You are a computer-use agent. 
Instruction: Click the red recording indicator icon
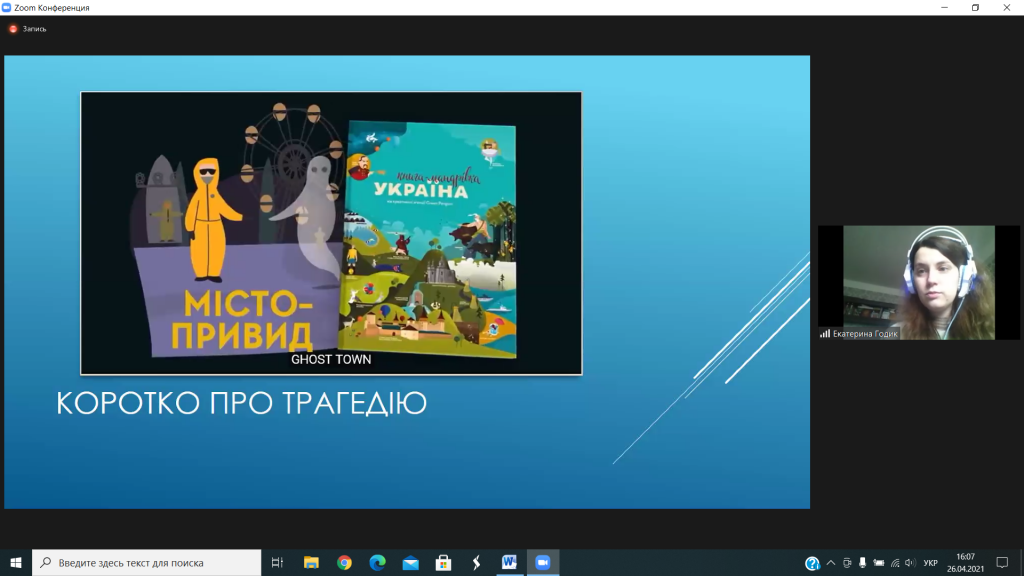(12, 29)
